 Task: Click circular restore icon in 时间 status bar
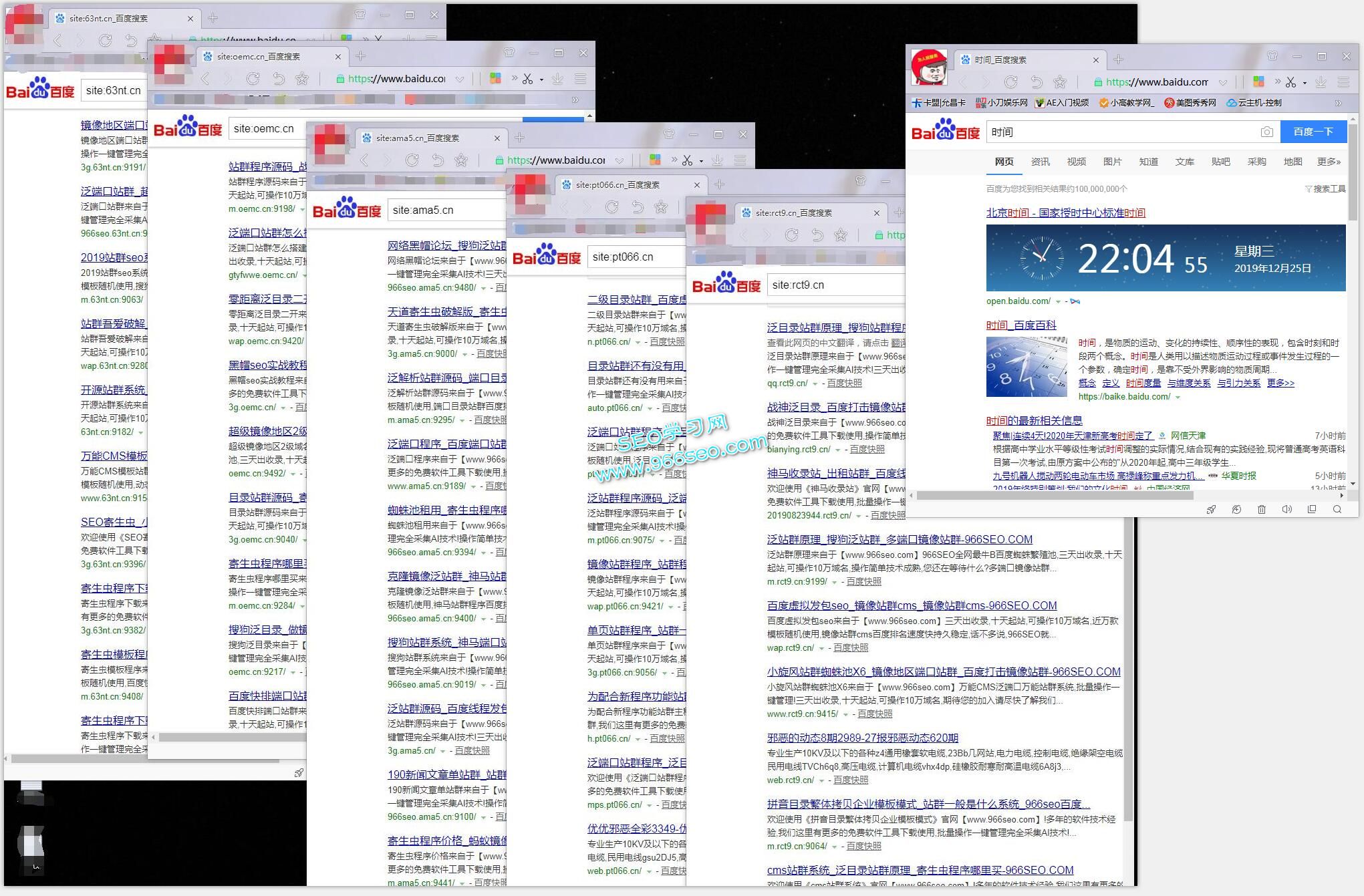pyautogui.click(x=1236, y=510)
